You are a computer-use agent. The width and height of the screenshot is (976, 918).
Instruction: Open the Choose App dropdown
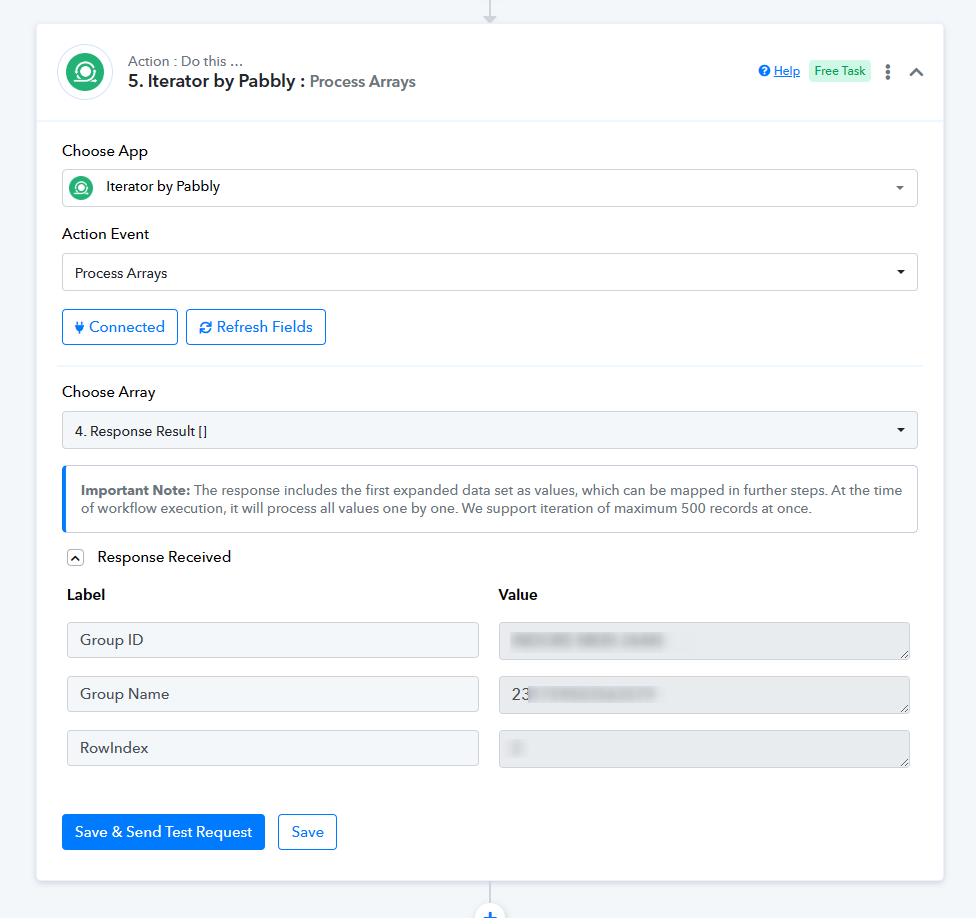pyautogui.click(x=490, y=188)
